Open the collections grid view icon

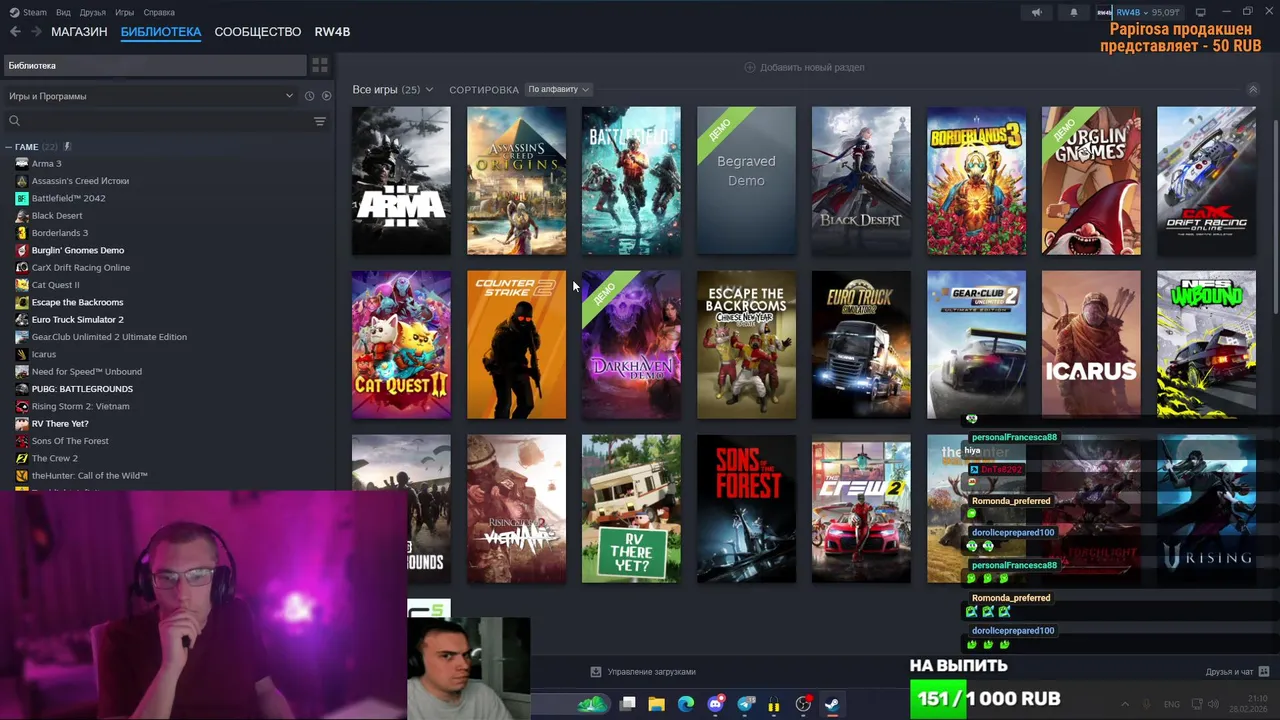pyautogui.click(x=320, y=65)
